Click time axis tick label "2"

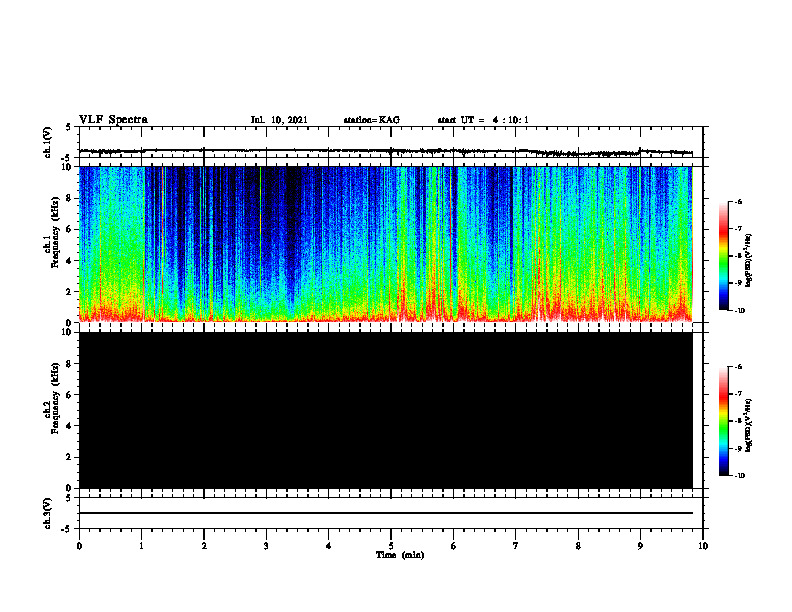coord(204,546)
